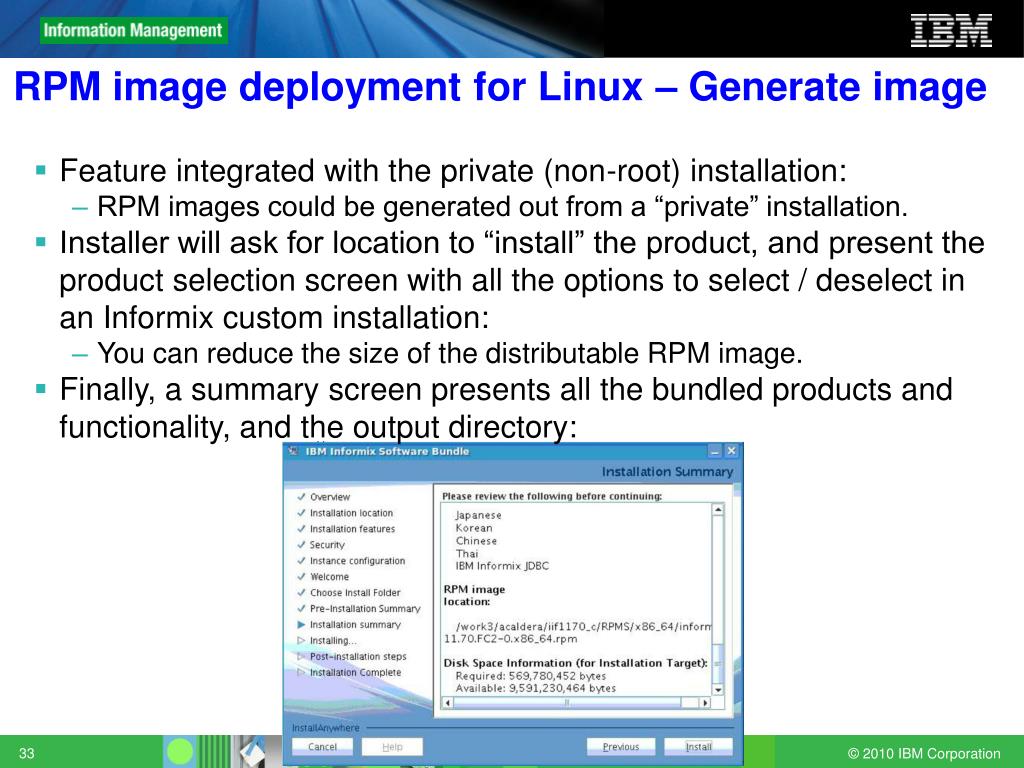Click the Installation Summary heading

(667, 472)
